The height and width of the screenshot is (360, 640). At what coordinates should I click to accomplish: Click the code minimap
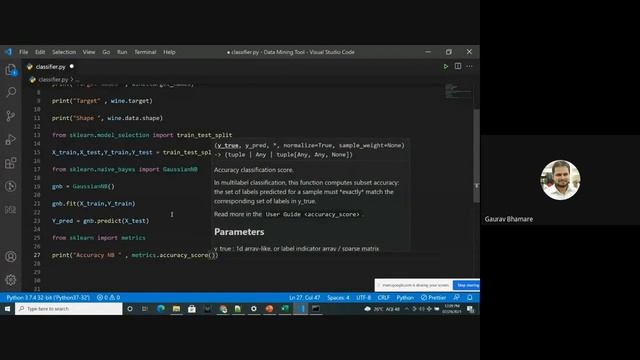tap(458, 91)
